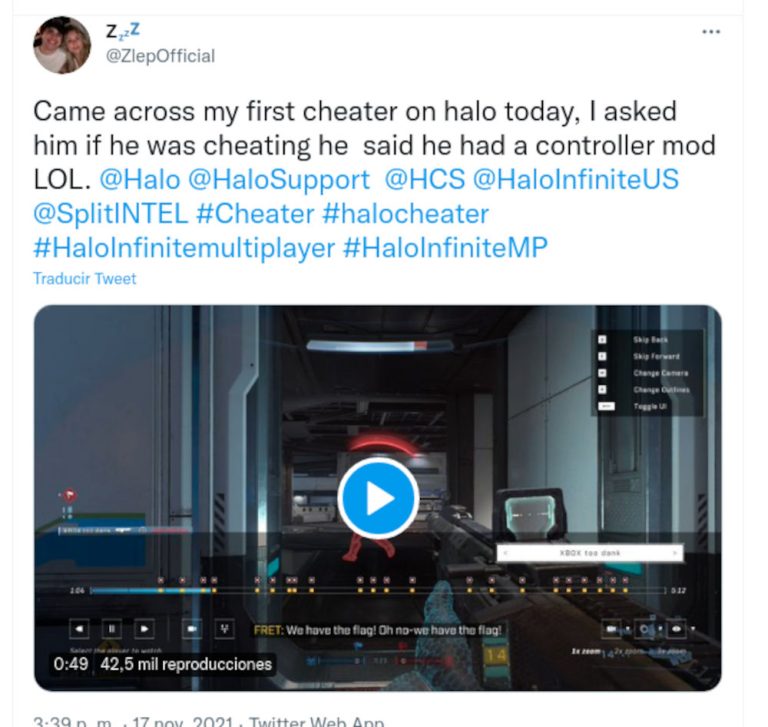Open the #HaloInfiniteMP hashtag
768x727 pixels.
tap(445, 247)
